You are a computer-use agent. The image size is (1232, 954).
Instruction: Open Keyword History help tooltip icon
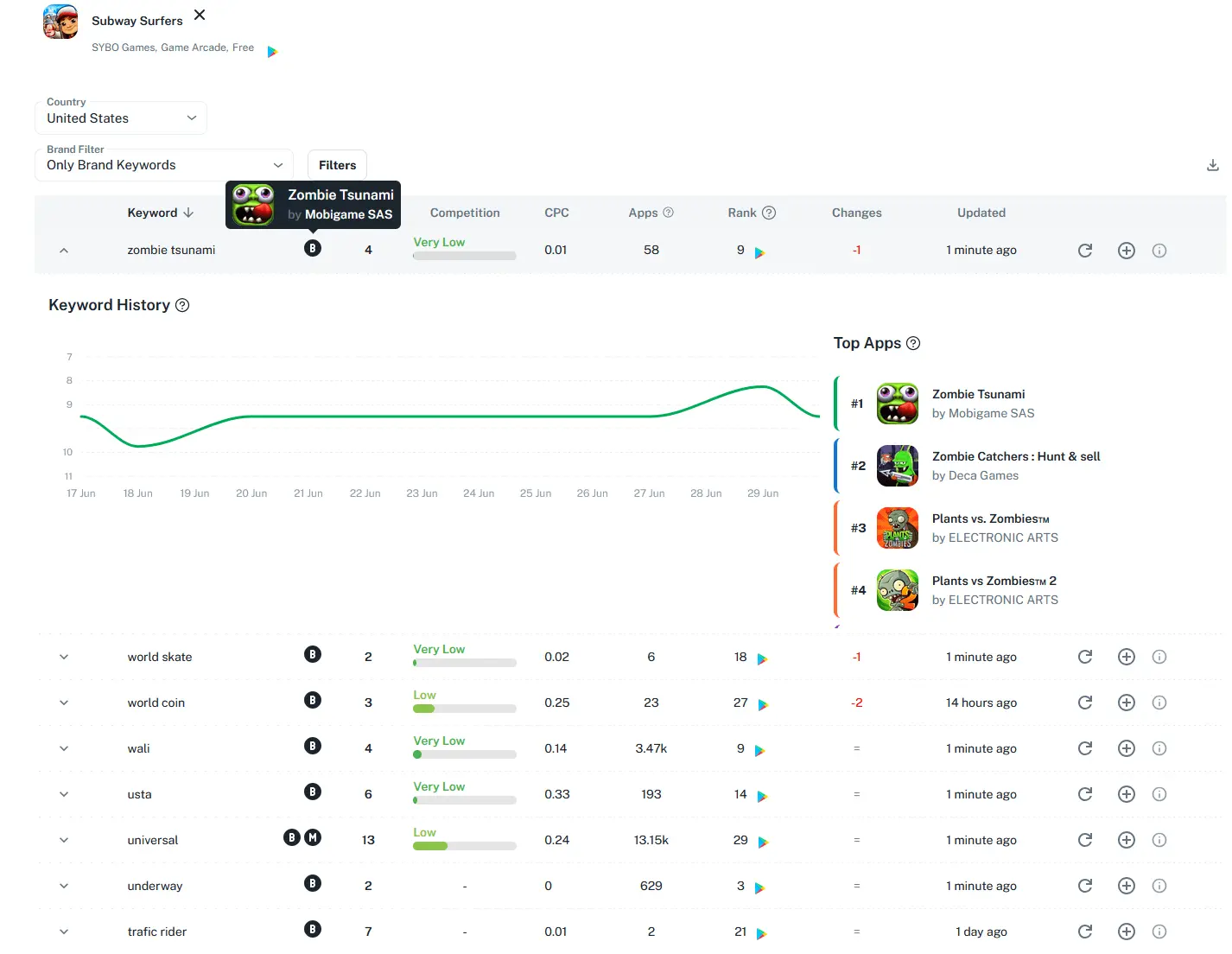tap(182, 305)
